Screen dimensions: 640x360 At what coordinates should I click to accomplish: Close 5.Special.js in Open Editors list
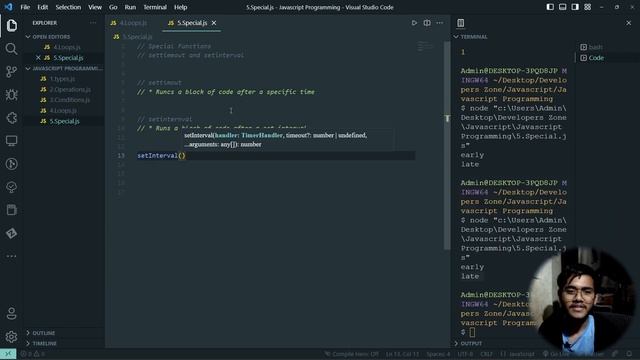(x=38, y=58)
